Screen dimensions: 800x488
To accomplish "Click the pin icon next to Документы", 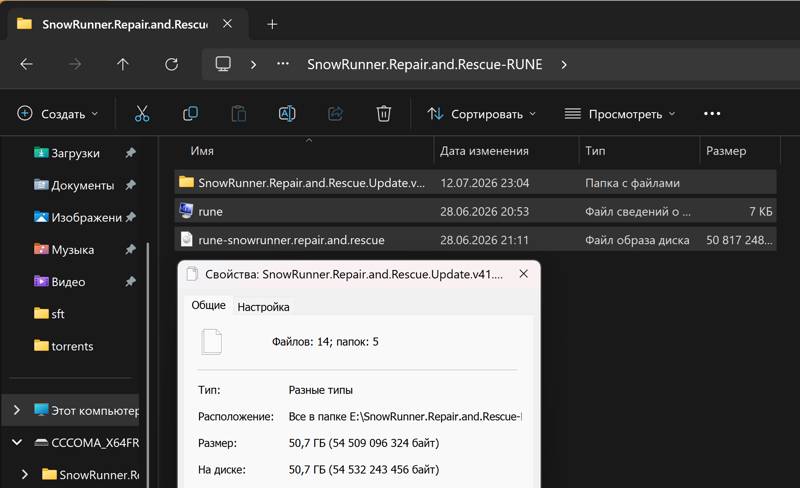I will 131,184.
